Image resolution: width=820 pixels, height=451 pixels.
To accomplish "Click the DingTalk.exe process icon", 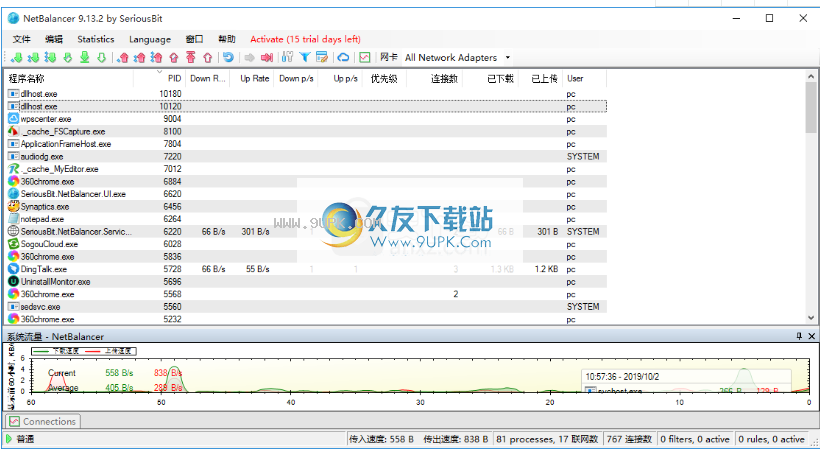I will 13,269.
